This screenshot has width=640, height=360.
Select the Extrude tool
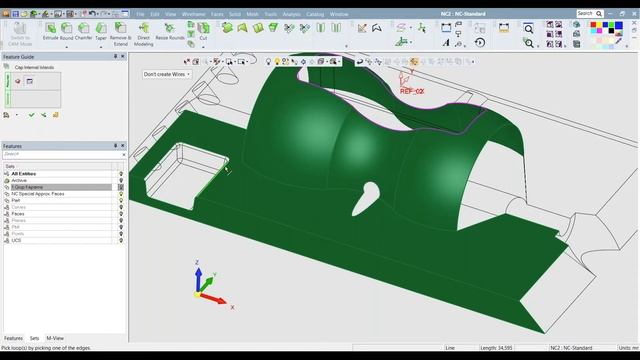tap(51, 31)
